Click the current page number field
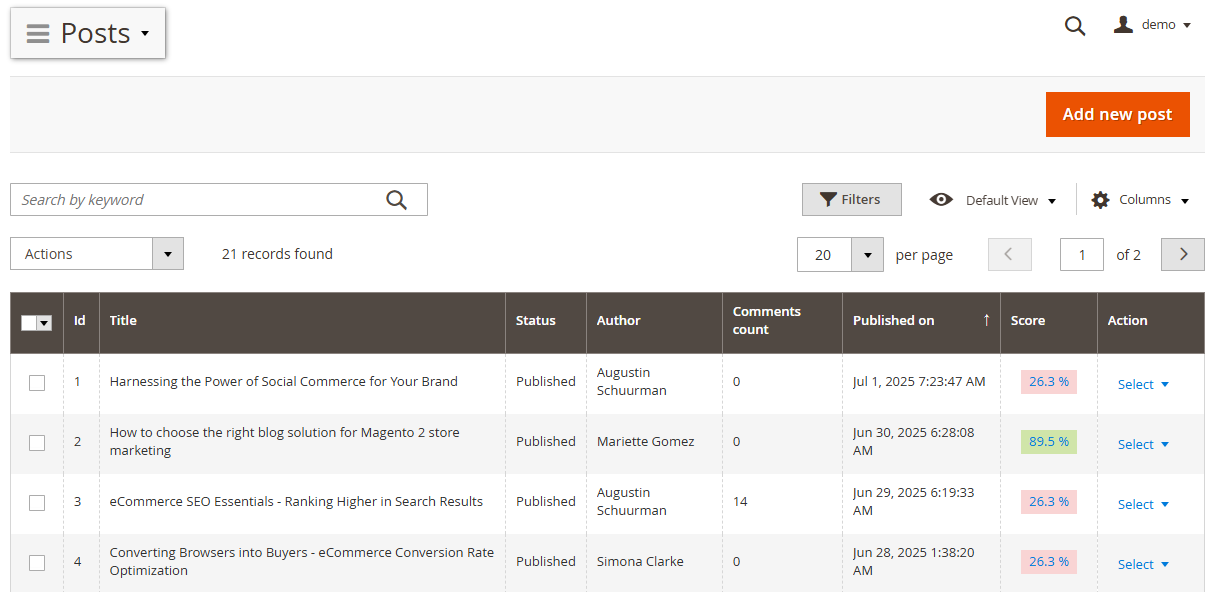This screenshot has width=1213, height=592. (1082, 255)
